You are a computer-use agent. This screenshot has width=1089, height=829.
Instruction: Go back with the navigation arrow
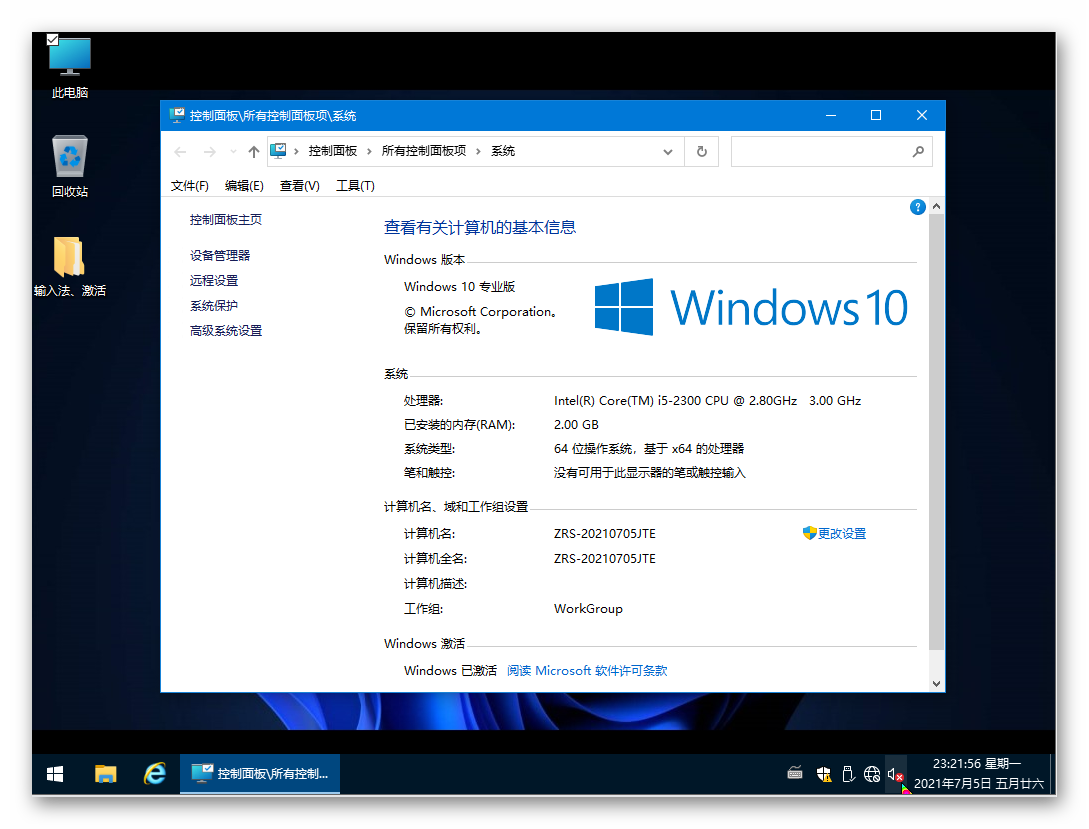tap(181, 151)
